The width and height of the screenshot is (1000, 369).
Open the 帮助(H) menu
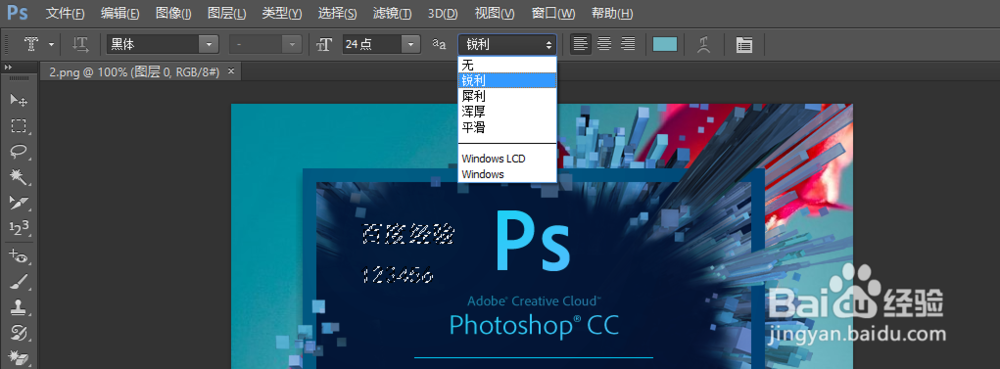[x=612, y=13]
